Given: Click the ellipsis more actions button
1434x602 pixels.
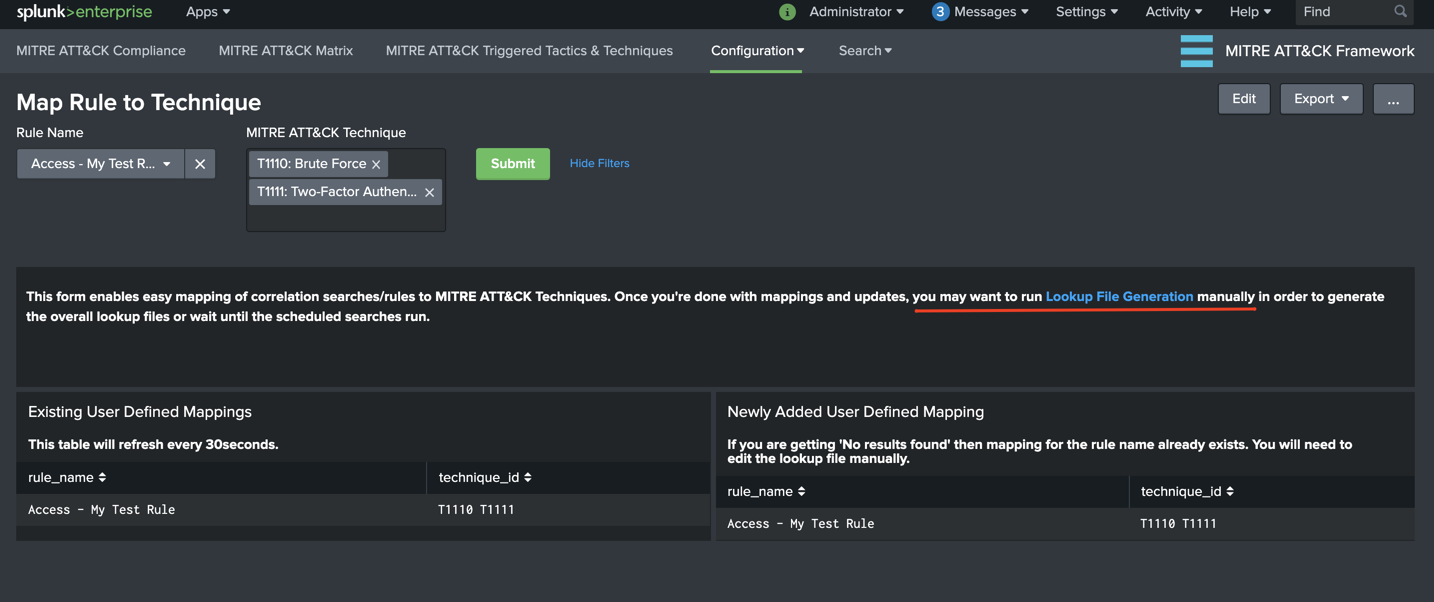Looking at the screenshot, I should coord(1393,99).
